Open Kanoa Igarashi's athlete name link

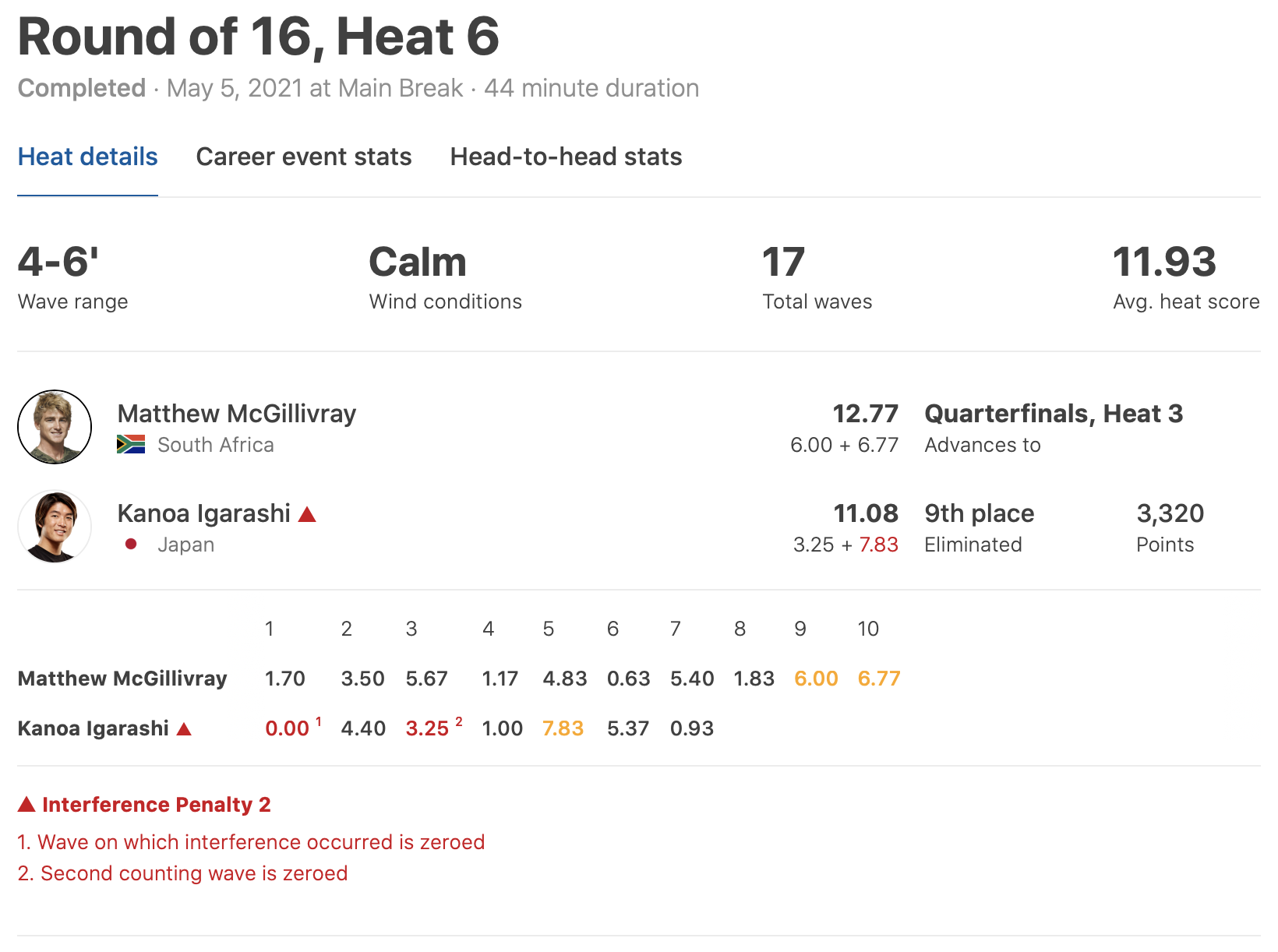point(203,513)
